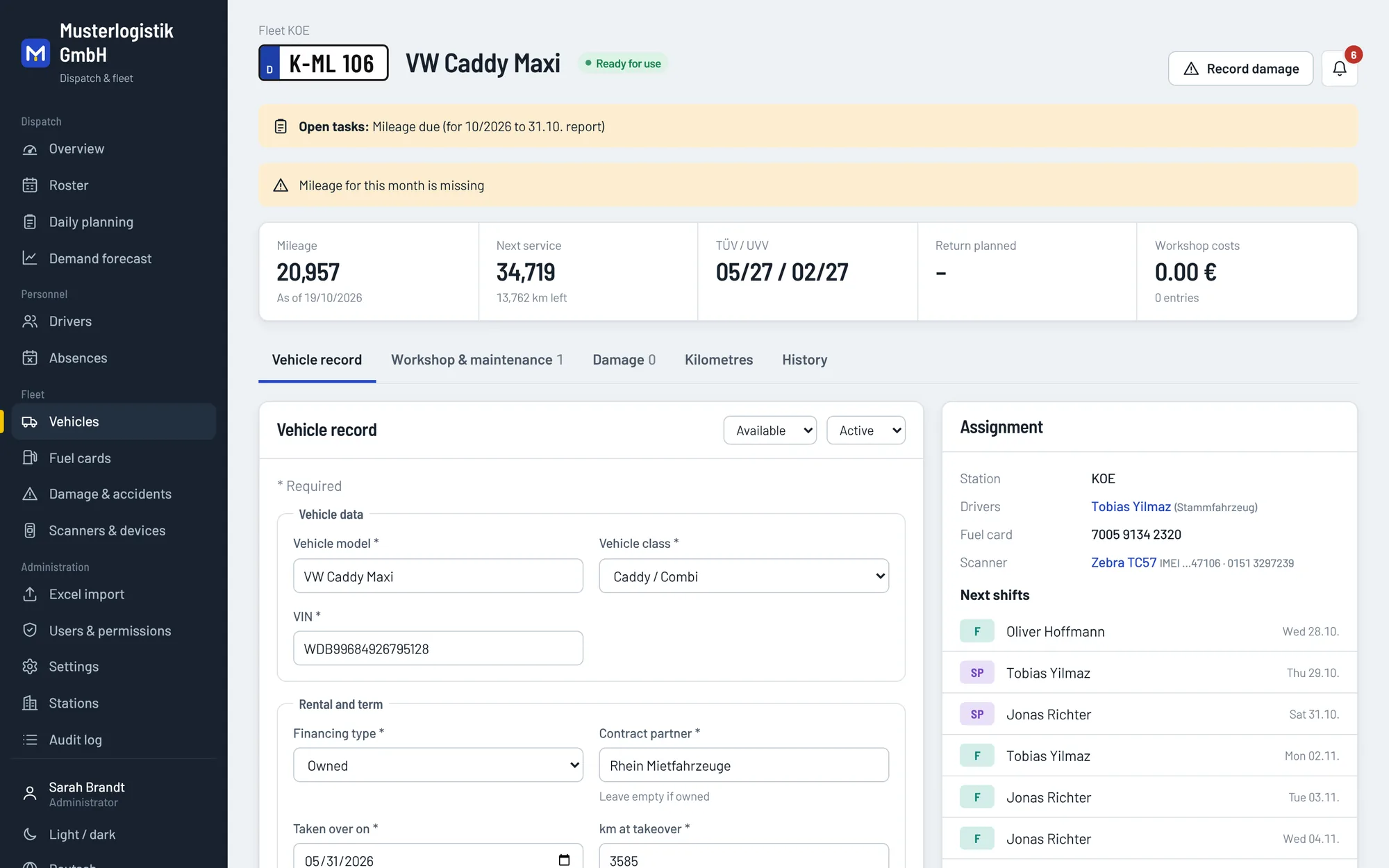The image size is (1389, 868).
Task: Click the Overview gauge icon
Action: pos(30,149)
